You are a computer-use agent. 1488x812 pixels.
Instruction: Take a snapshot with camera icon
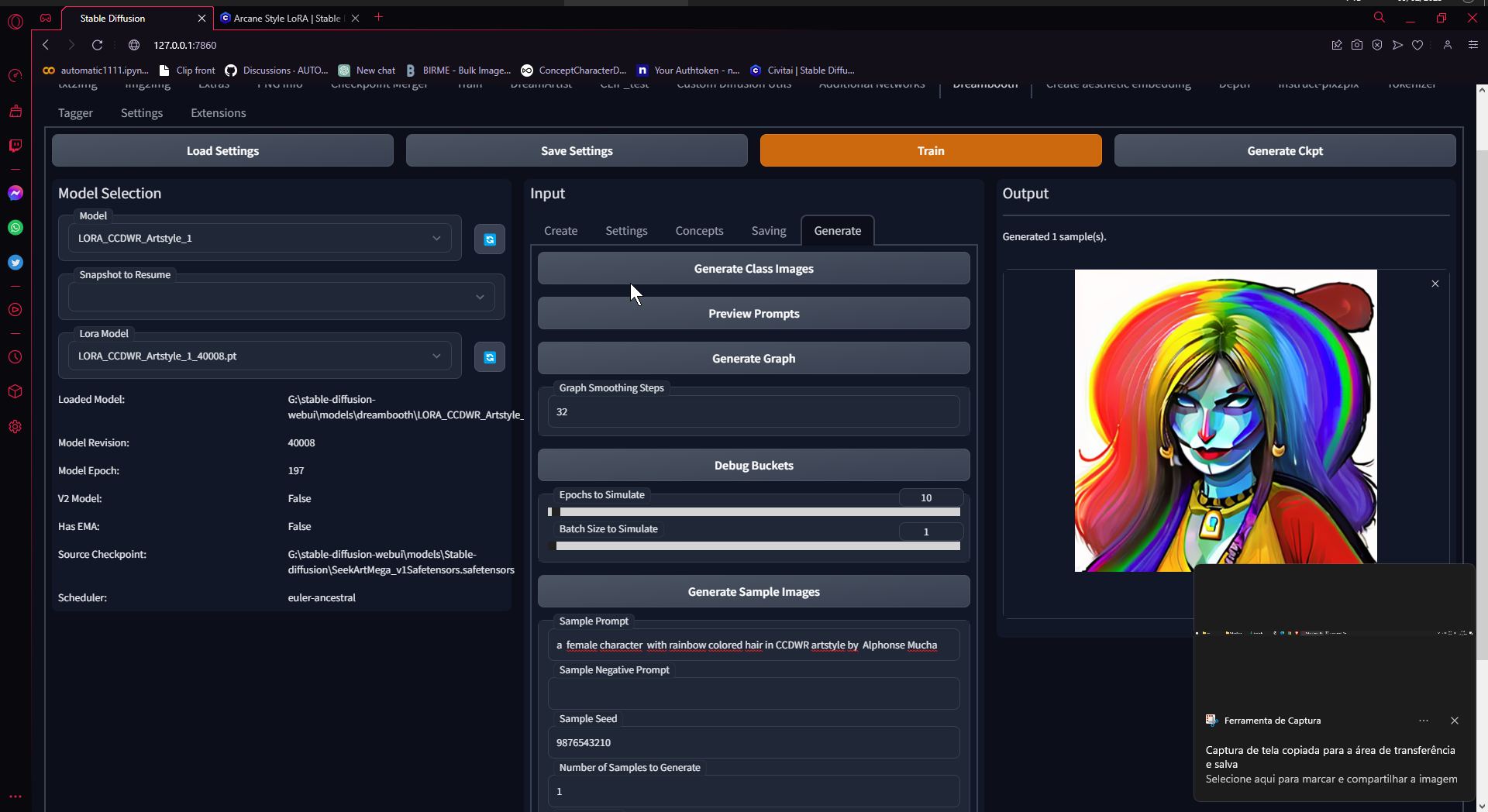(x=1357, y=45)
